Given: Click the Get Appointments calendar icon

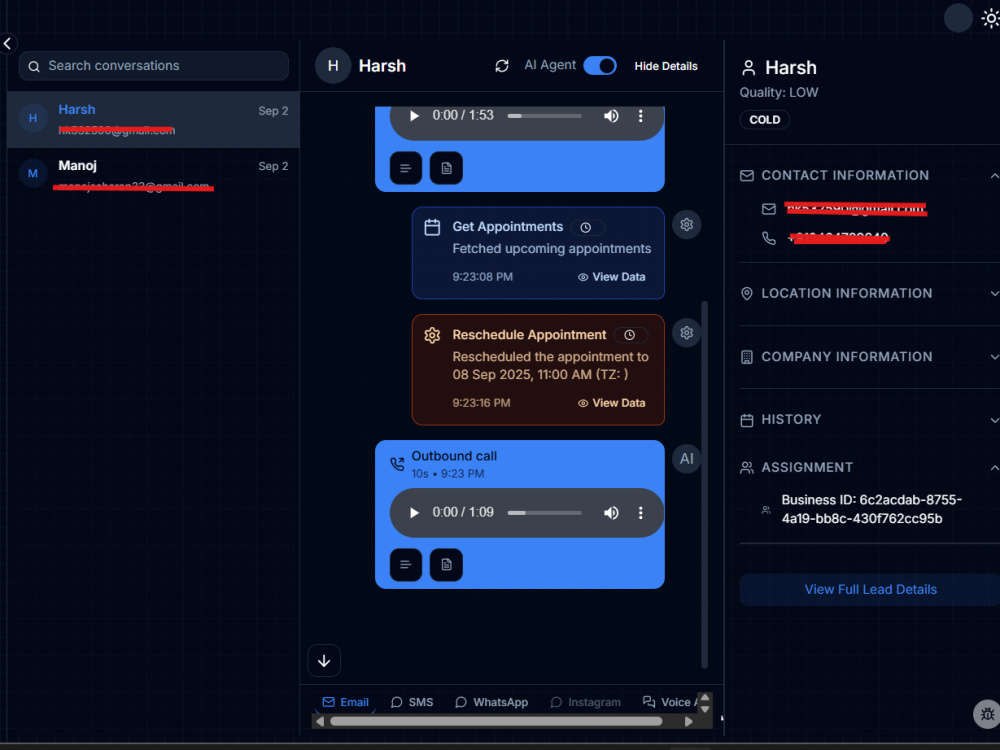Looking at the screenshot, I should point(432,227).
